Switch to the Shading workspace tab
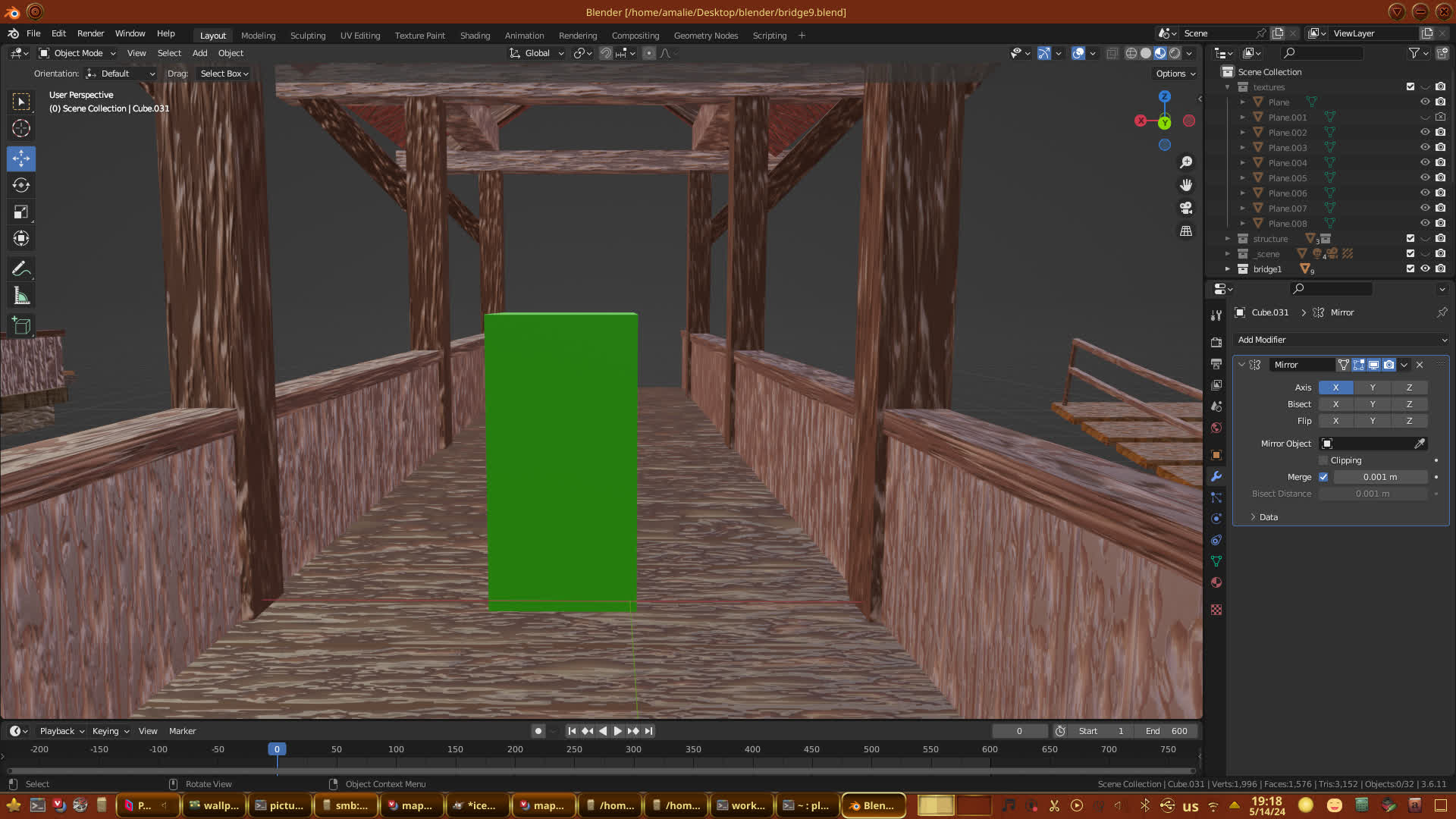Screen dimensions: 1456x819 [475, 36]
